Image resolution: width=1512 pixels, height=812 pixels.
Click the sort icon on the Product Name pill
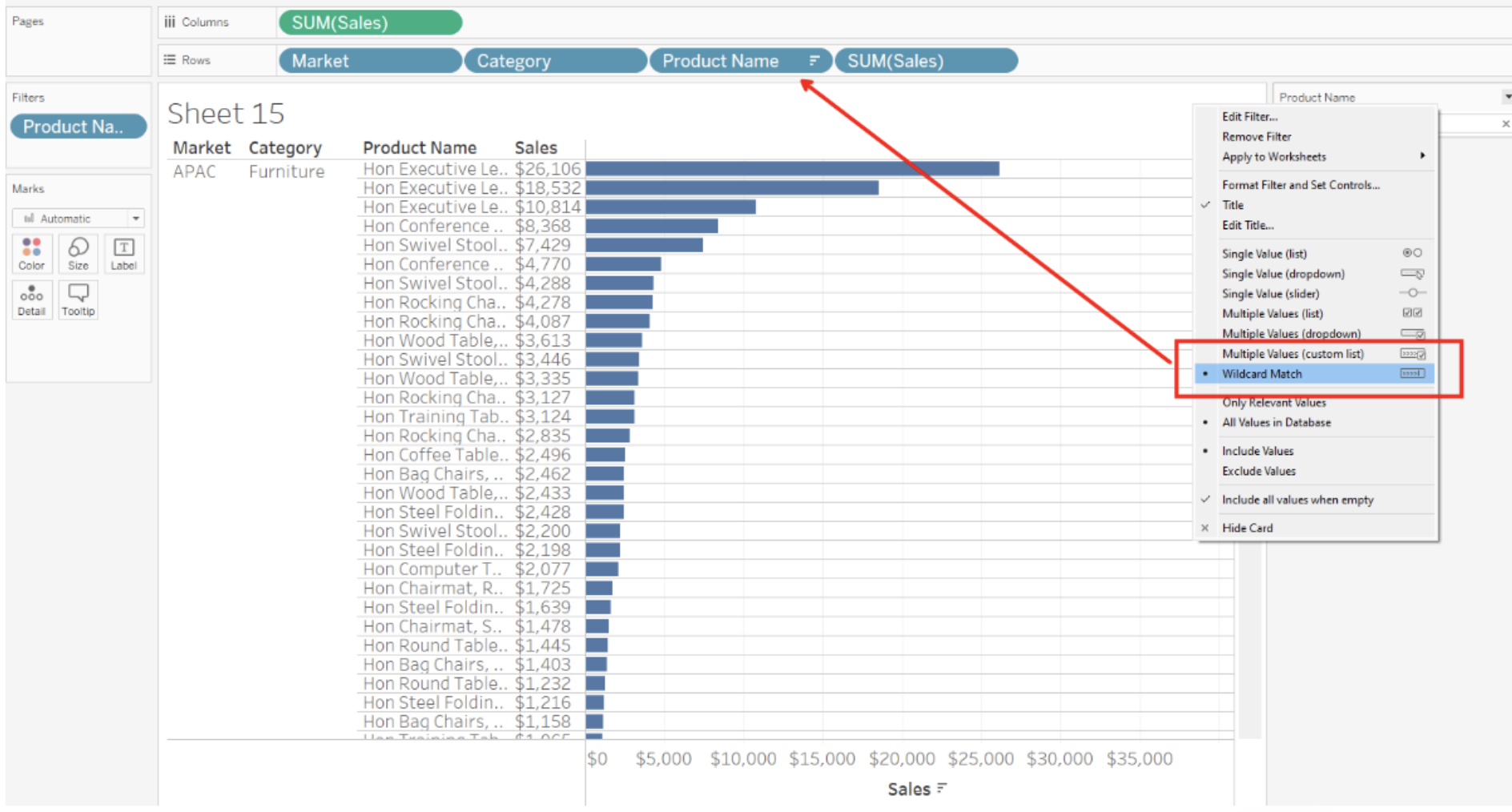812,60
